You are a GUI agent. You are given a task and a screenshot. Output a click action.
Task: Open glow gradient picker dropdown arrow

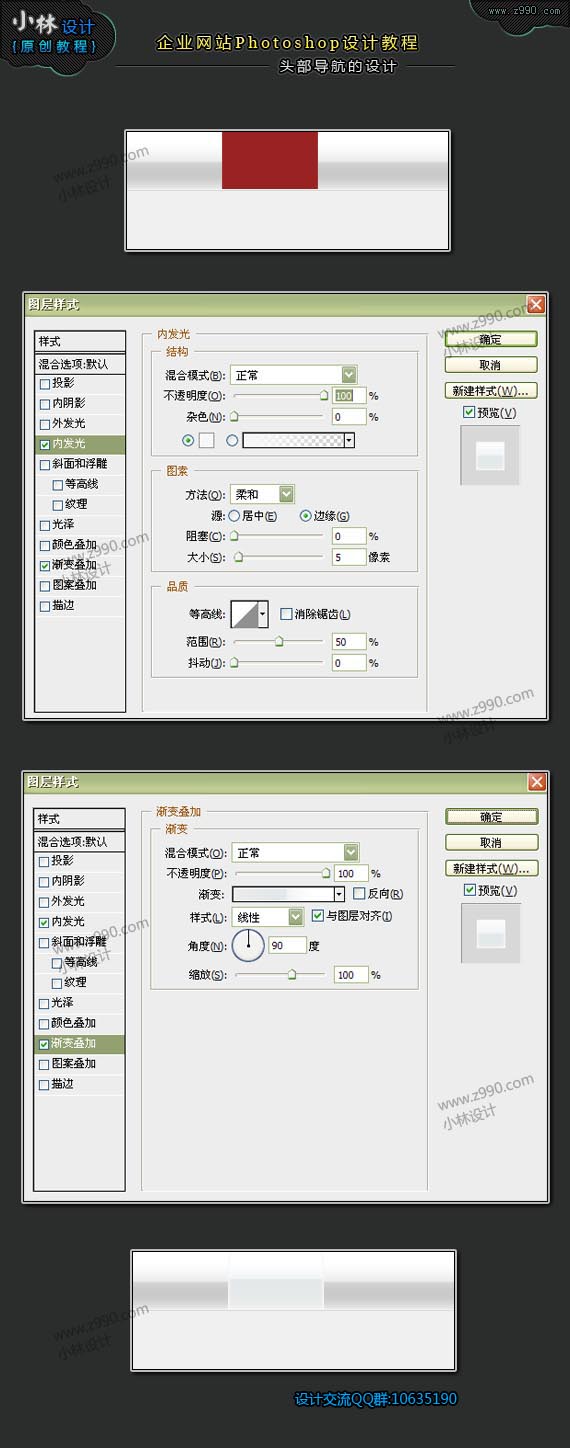(x=349, y=440)
